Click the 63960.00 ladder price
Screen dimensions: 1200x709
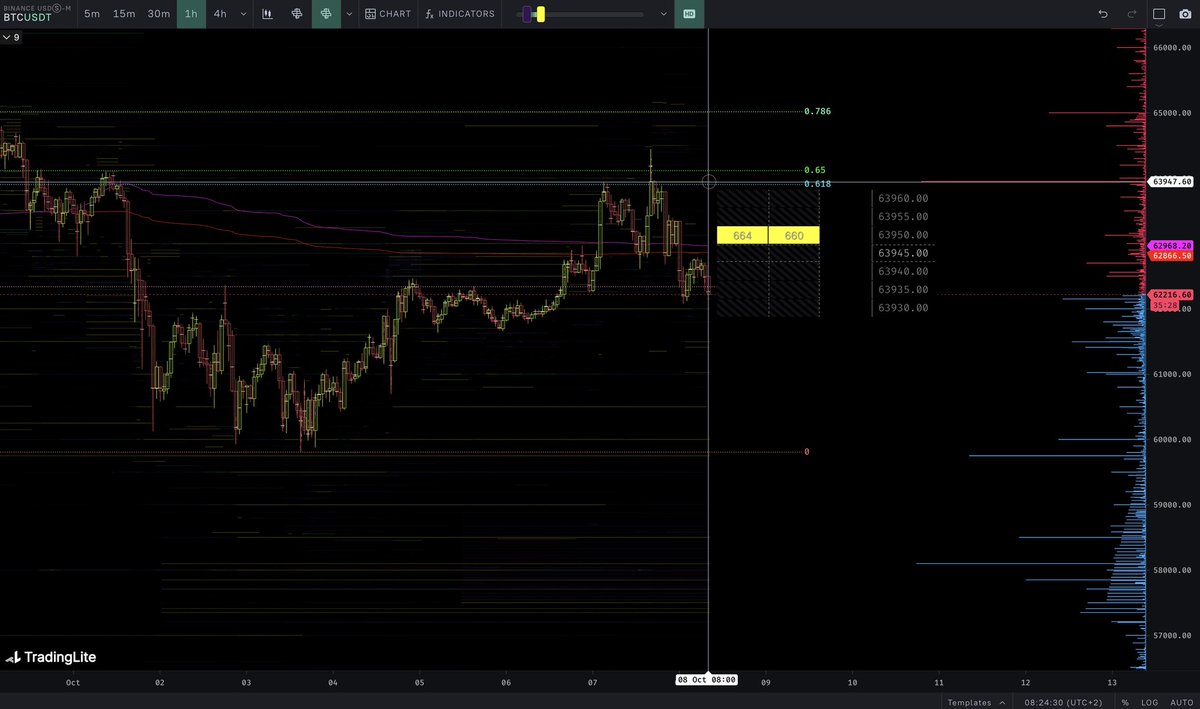tap(903, 198)
